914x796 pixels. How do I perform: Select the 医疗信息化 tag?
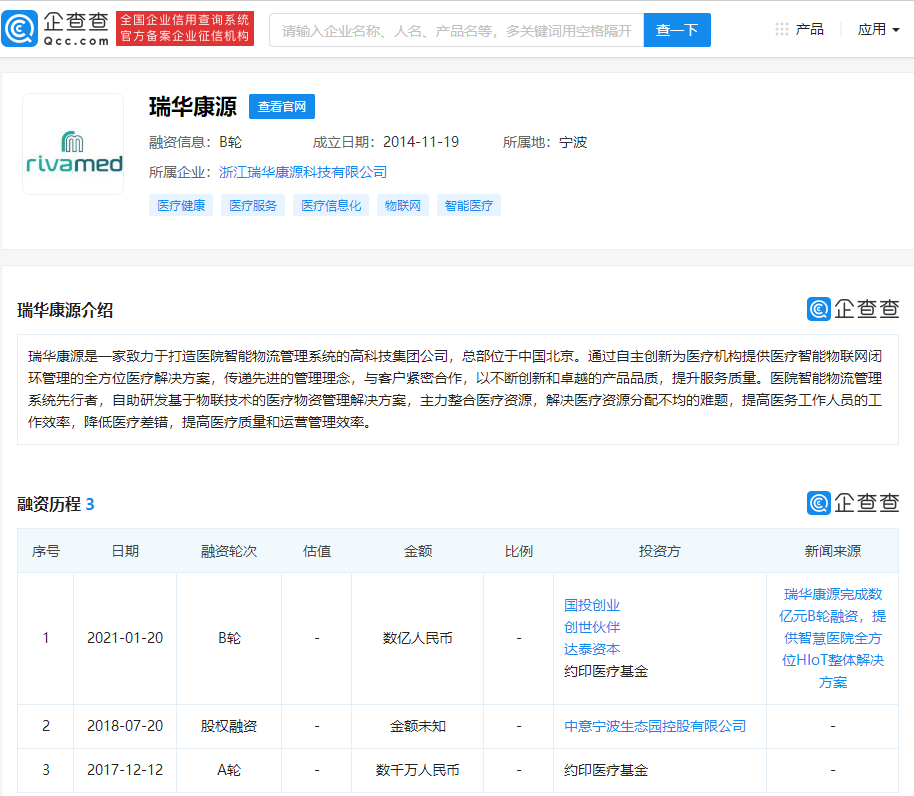331,206
